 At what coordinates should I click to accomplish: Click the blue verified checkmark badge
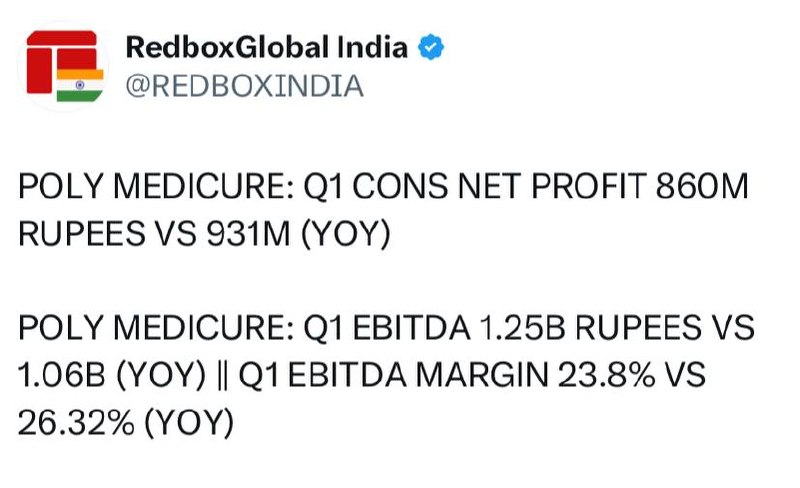(431, 47)
